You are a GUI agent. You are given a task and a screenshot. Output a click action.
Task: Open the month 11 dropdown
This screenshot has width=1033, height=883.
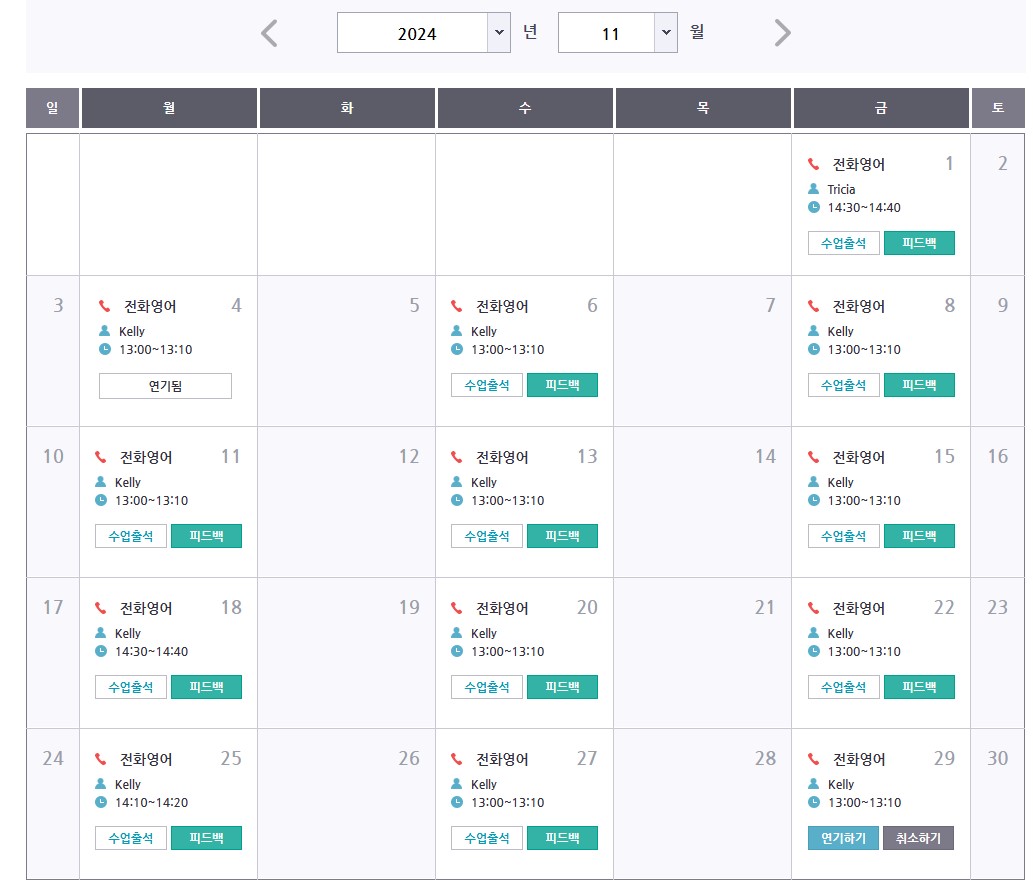(x=617, y=32)
